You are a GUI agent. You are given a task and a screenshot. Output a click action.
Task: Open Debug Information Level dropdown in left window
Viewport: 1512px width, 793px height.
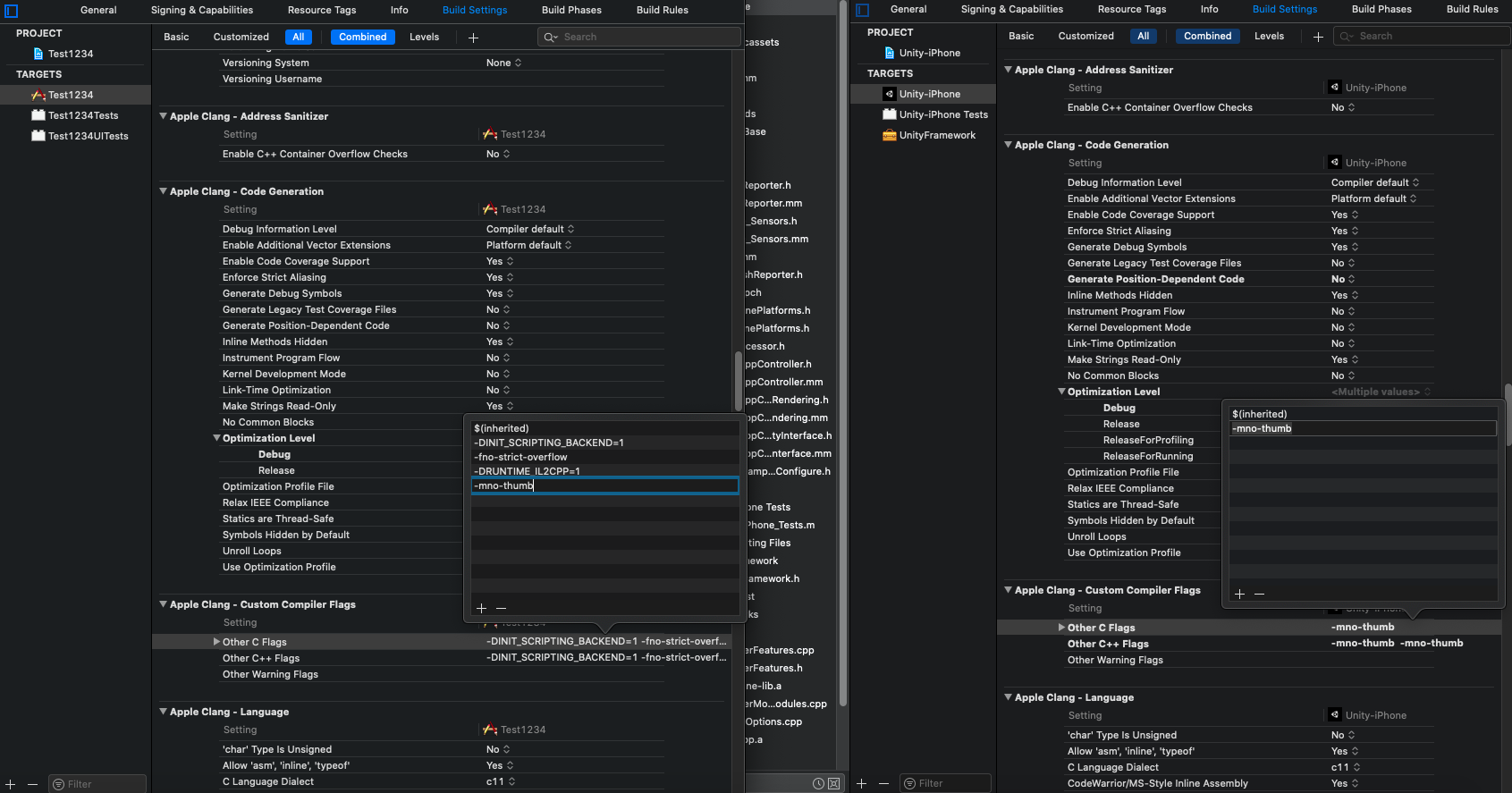(530, 229)
